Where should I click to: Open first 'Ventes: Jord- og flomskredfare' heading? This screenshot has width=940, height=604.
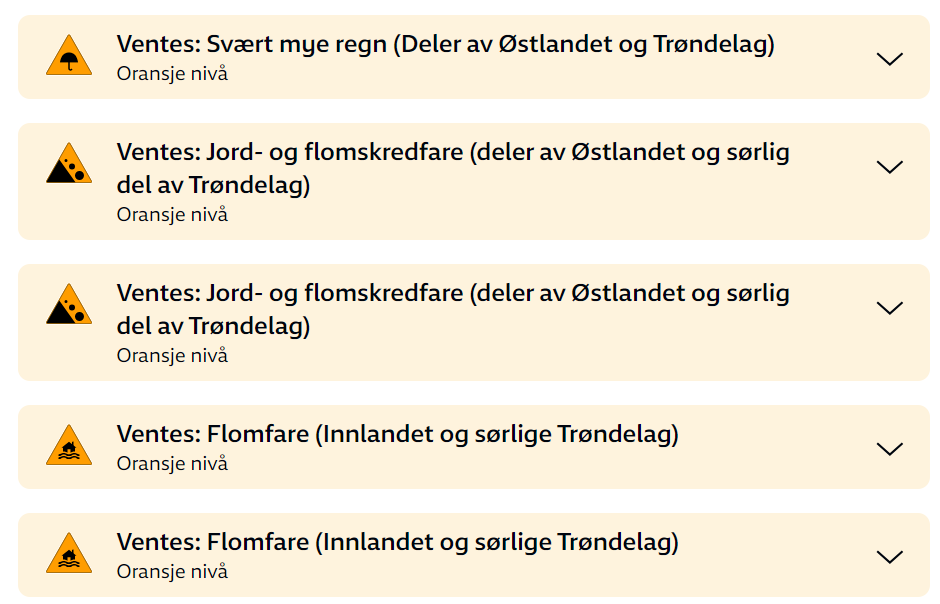[453, 168]
